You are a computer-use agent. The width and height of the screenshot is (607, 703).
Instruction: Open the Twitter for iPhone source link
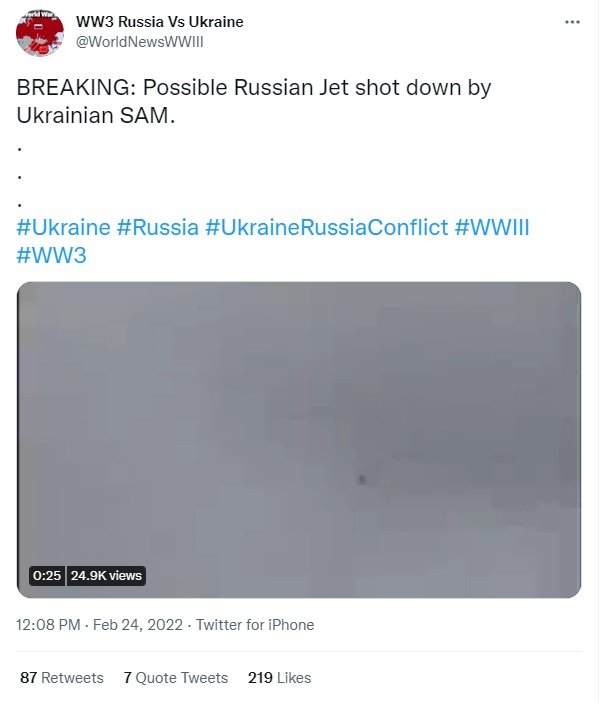coord(255,625)
